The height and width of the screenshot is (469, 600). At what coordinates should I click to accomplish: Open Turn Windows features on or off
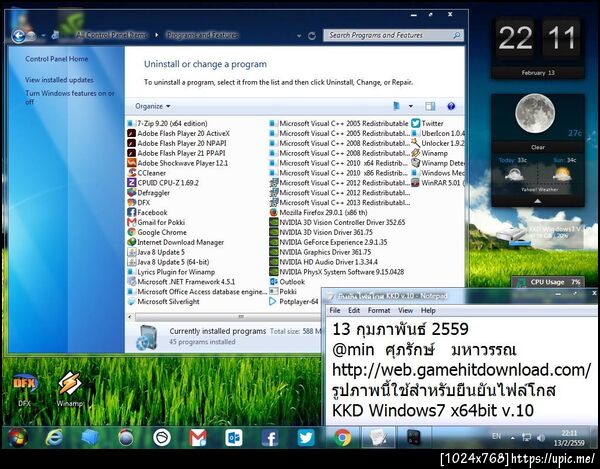point(70,98)
